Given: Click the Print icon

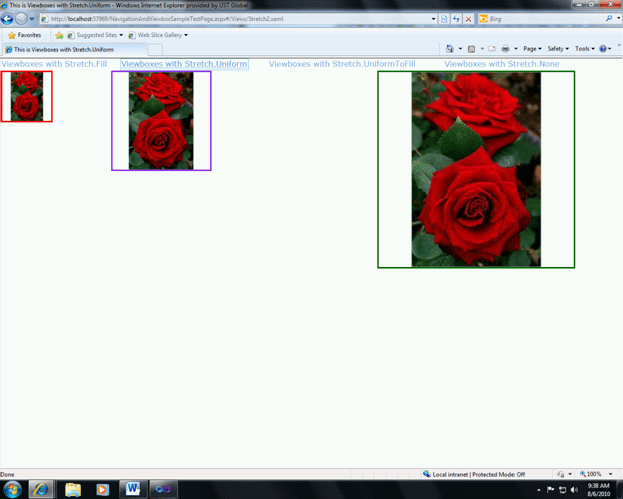Looking at the screenshot, I should pyautogui.click(x=505, y=49).
